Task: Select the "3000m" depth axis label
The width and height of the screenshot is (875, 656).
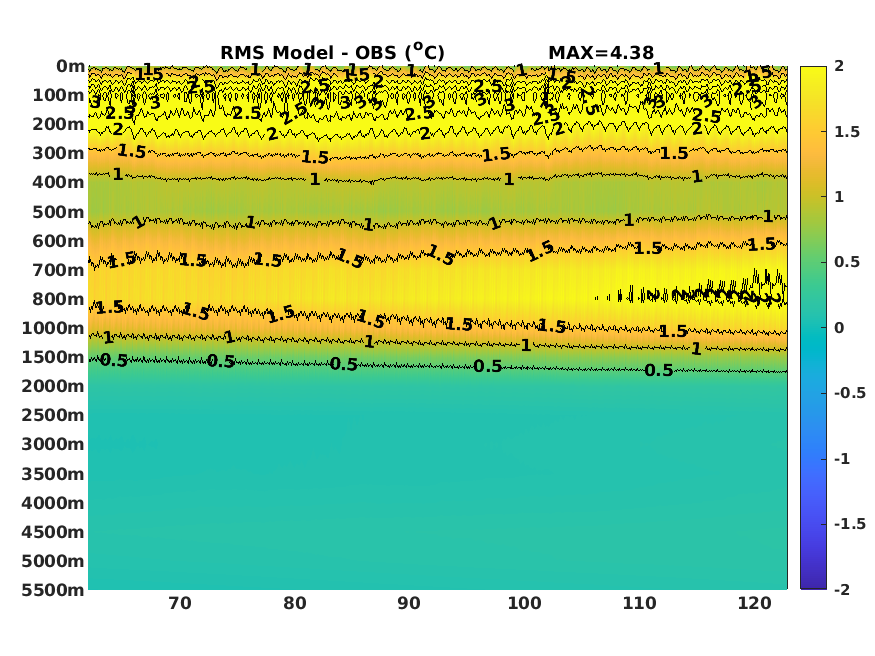Action: coord(53,445)
